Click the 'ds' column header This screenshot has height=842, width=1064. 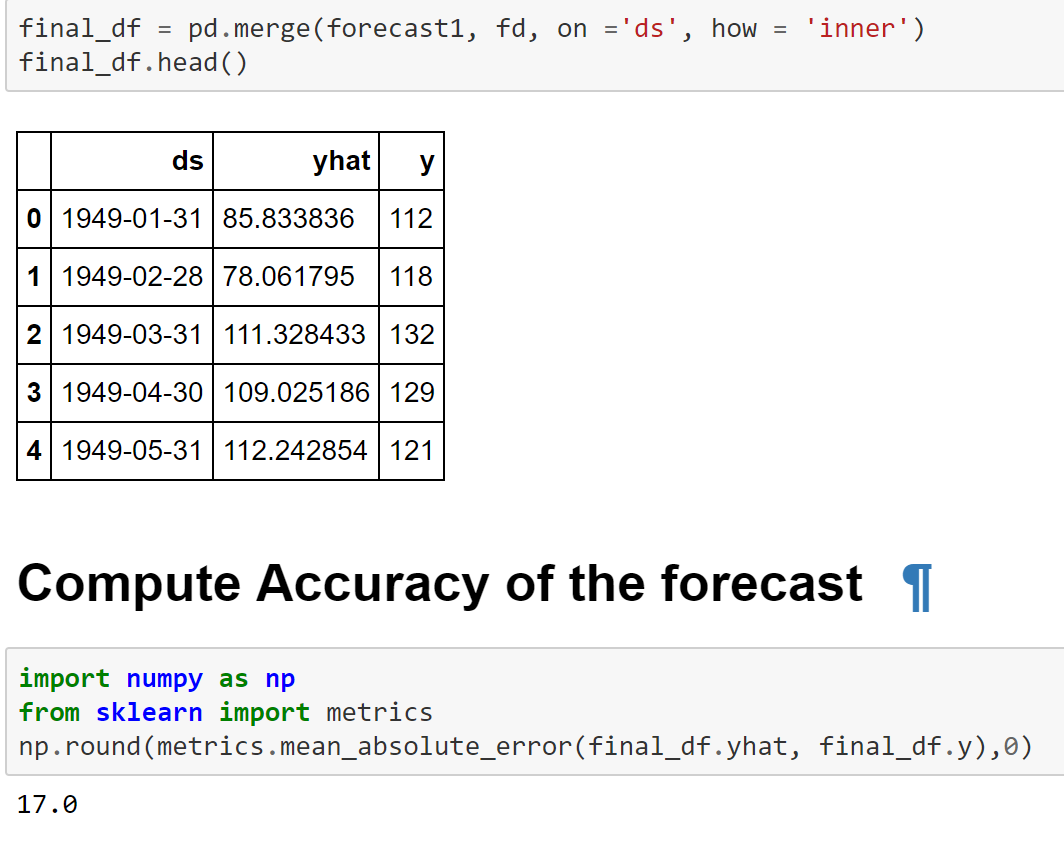click(187, 161)
